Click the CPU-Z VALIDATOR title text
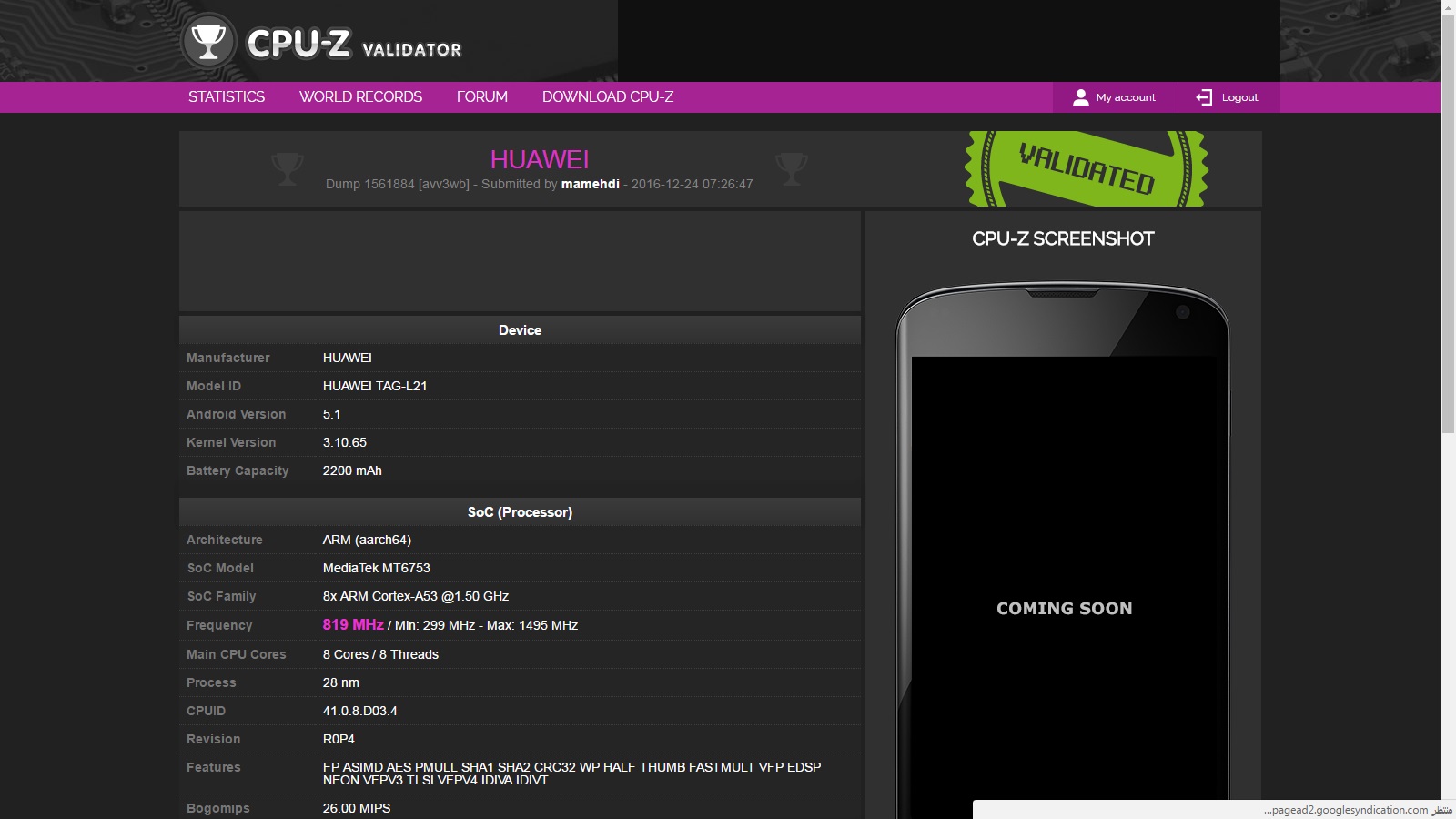The image size is (1456, 819). click(x=354, y=44)
